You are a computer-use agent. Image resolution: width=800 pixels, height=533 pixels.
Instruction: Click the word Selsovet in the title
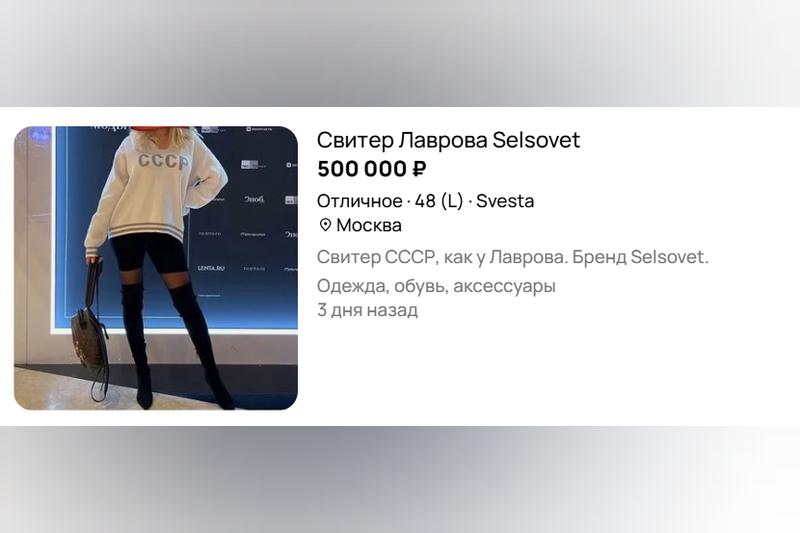pos(536,140)
